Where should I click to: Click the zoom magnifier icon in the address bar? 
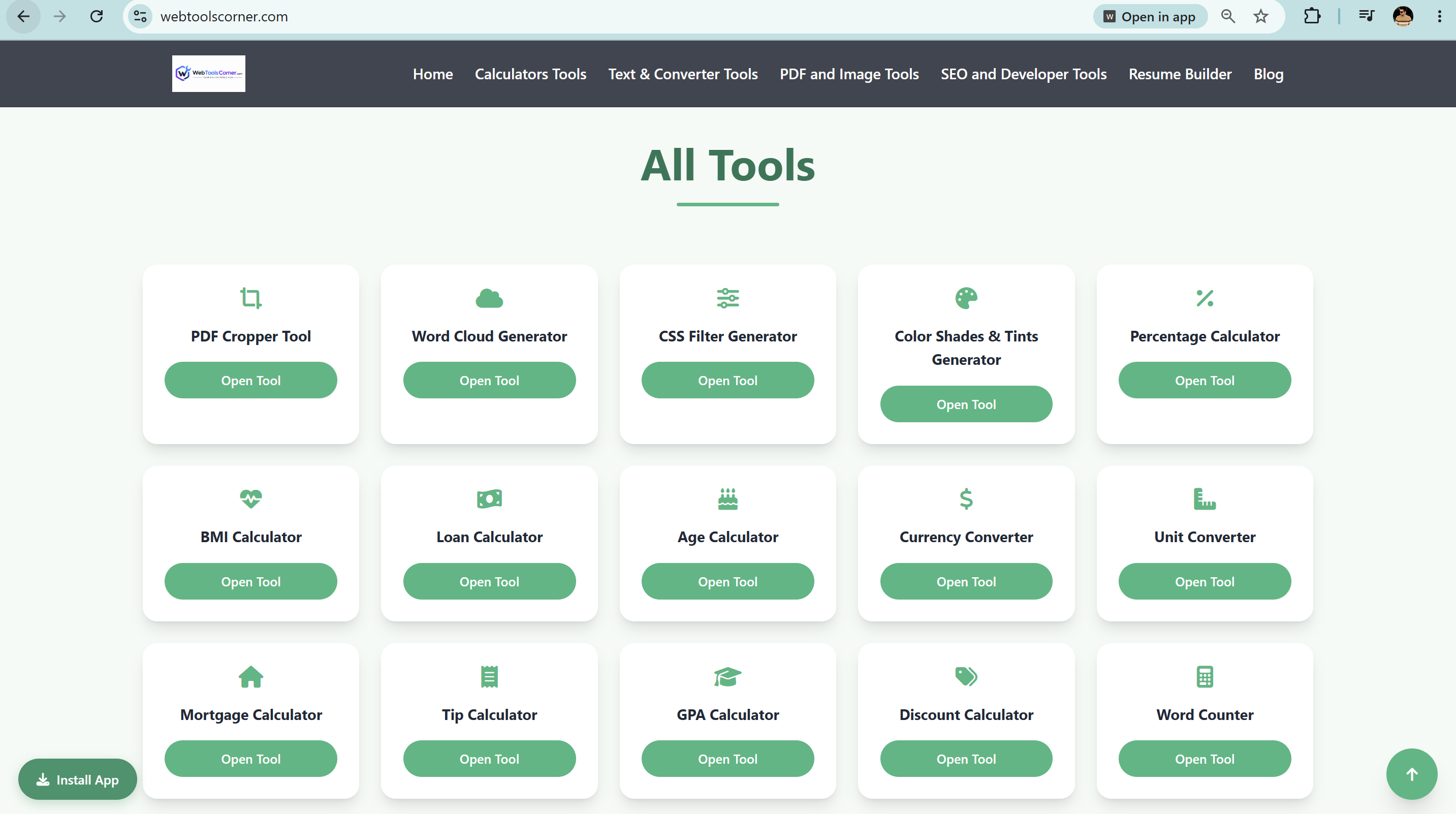pyautogui.click(x=1228, y=16)
